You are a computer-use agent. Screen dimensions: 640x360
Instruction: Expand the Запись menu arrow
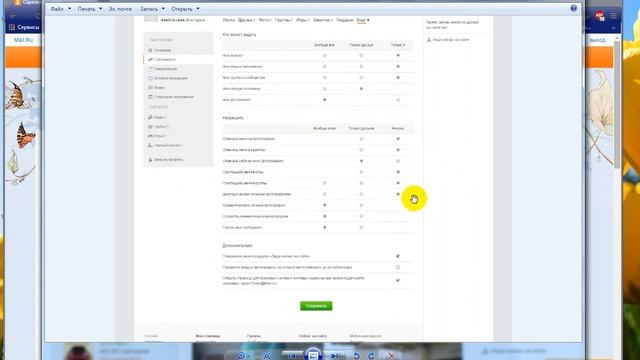(x=163, y=9)
